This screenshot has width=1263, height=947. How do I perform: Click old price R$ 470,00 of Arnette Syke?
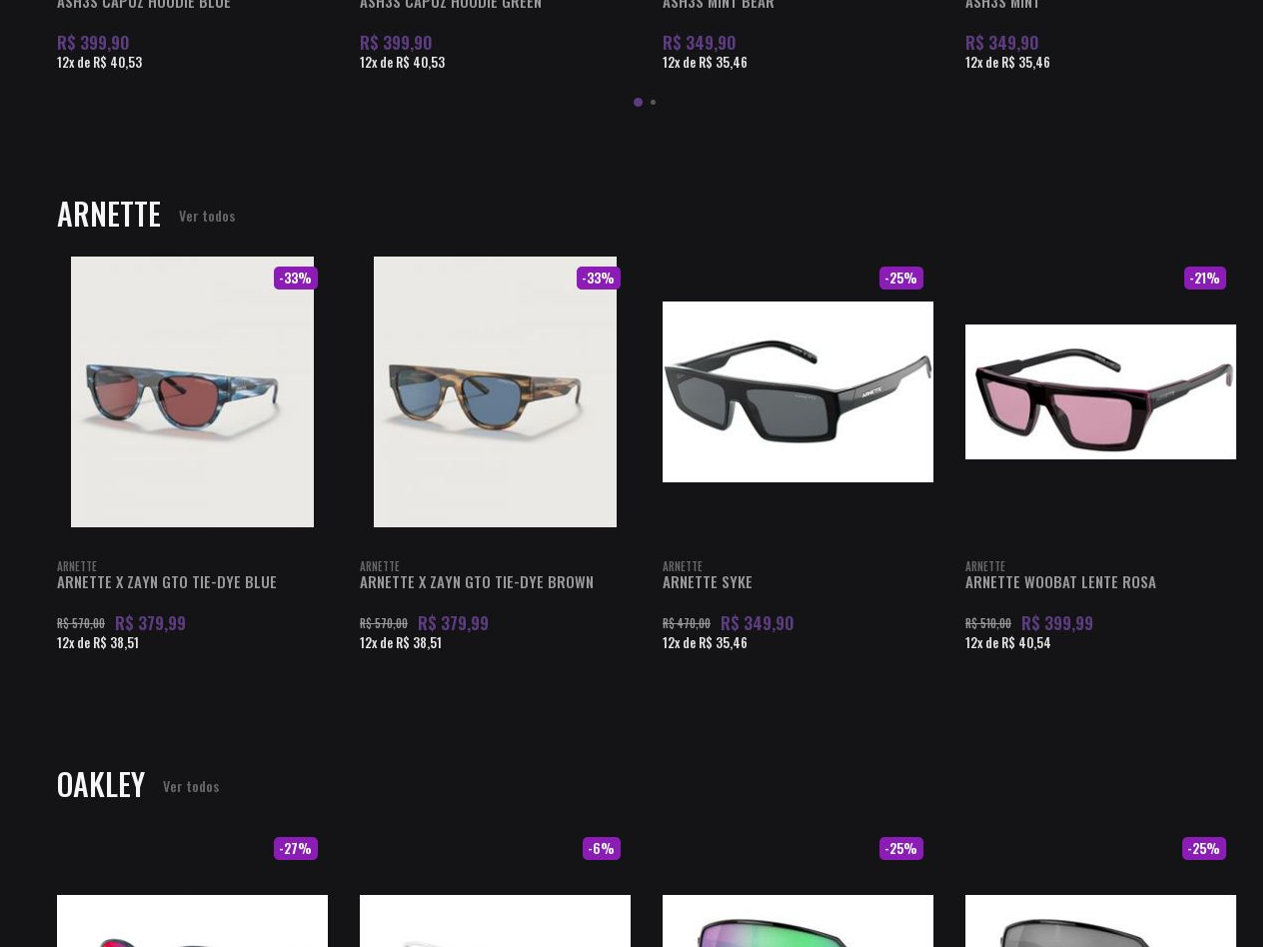(x=687, y=623)
